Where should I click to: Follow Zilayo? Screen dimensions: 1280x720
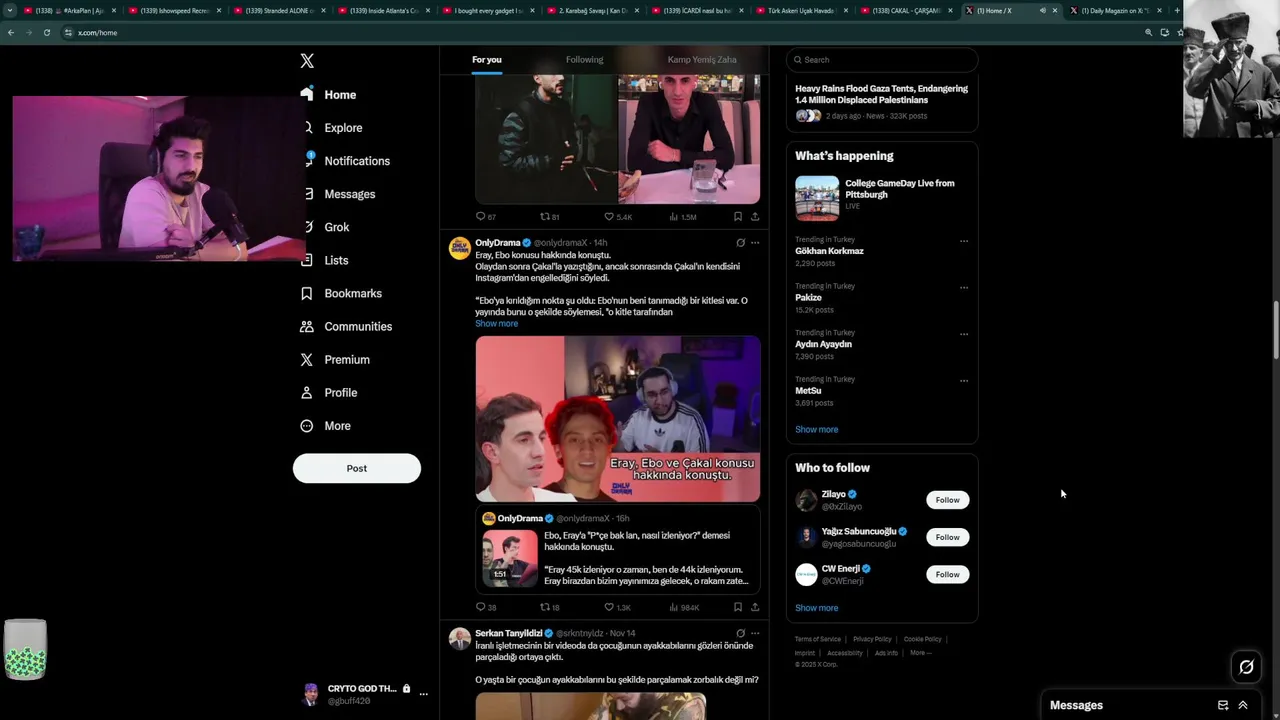pos(947,500)
